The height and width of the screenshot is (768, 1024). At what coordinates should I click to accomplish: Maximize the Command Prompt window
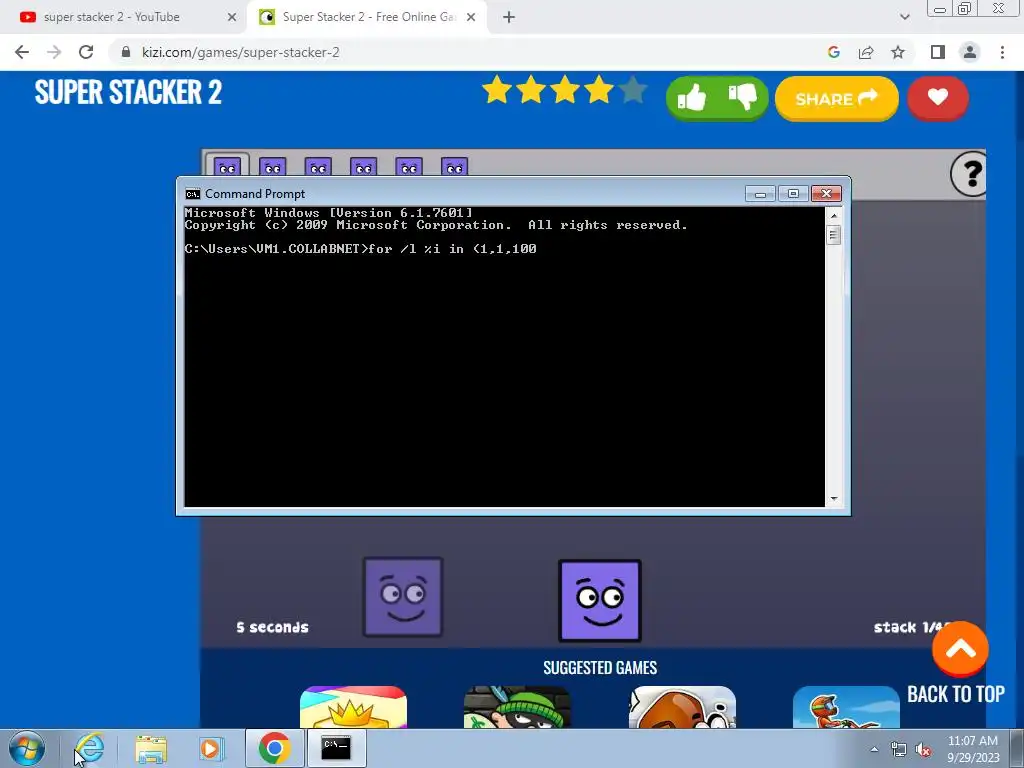tap(793, 194)
